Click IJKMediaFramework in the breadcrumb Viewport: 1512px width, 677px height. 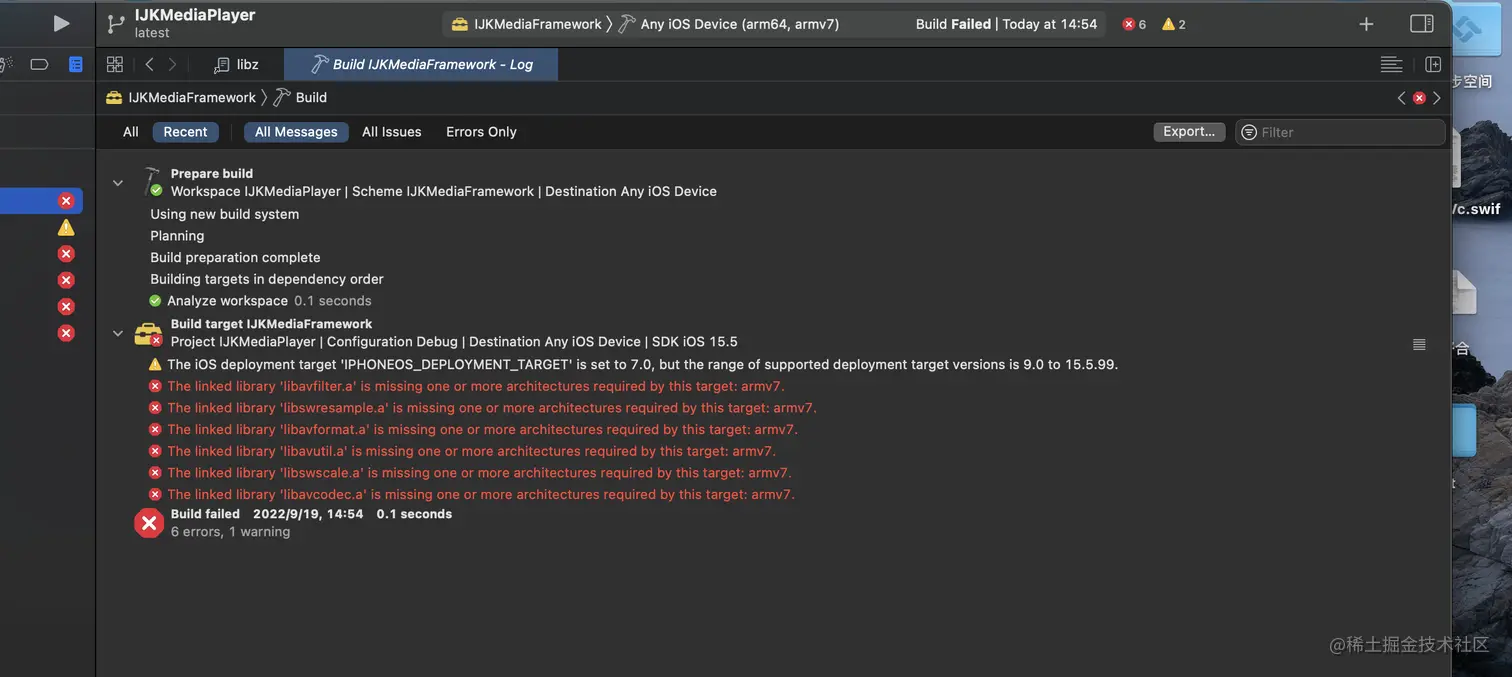181,97
